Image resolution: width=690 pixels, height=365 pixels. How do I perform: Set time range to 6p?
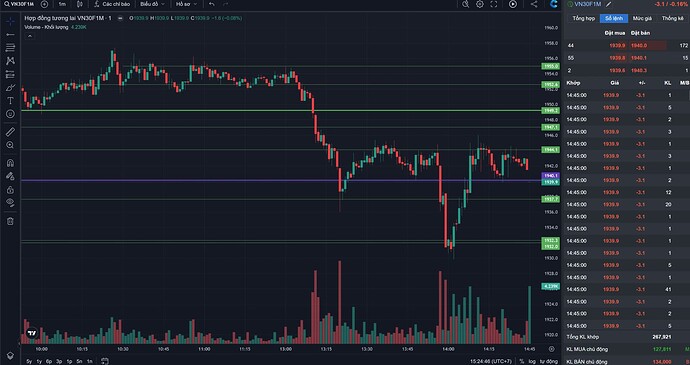pos(49,361)
